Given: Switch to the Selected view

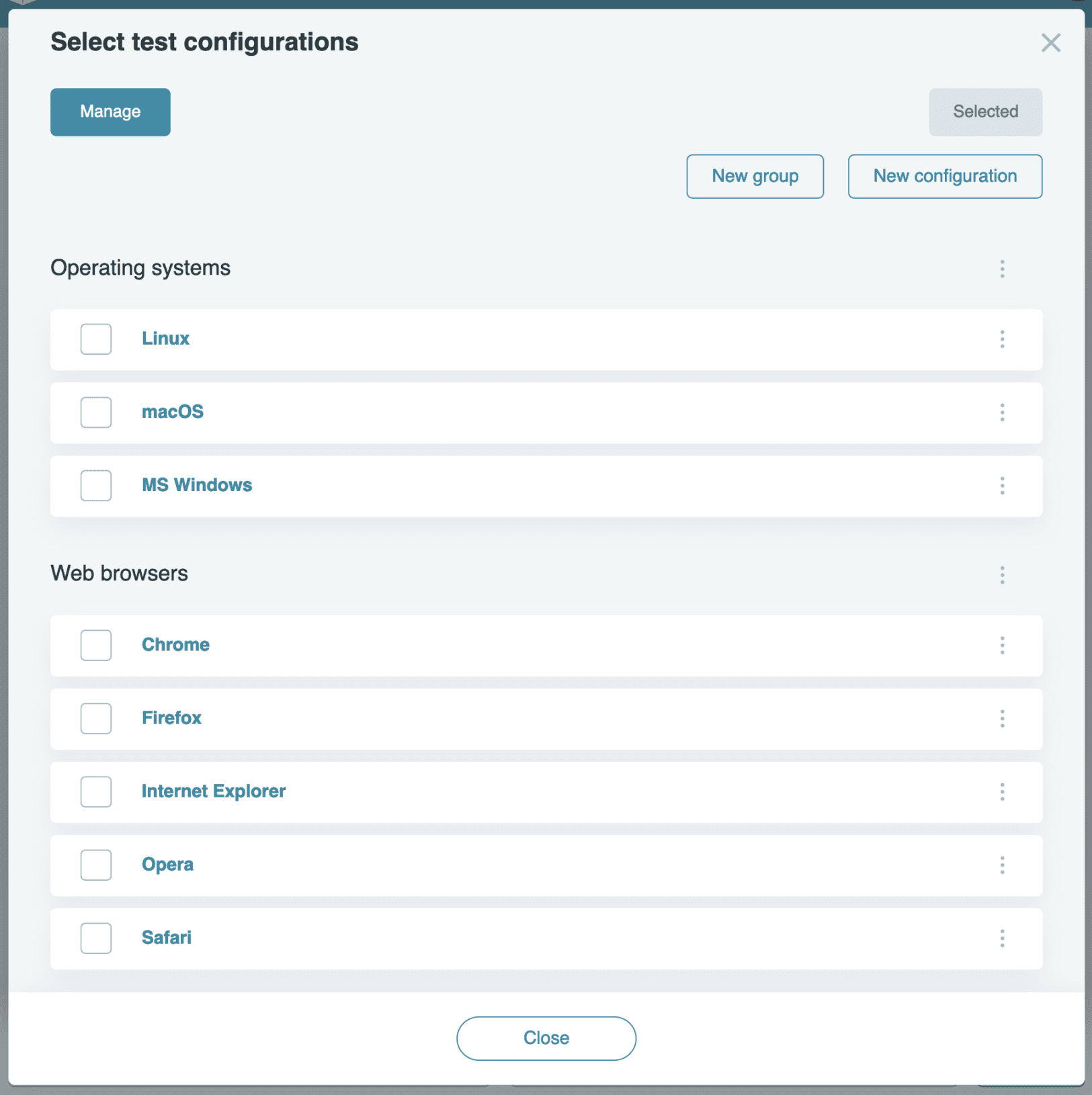Looking at the screenshot, I should (984, 112).
